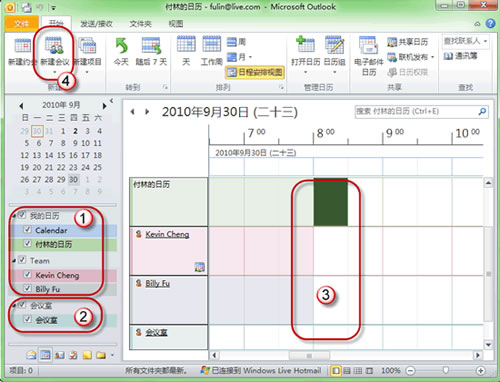Open the File (文件) tab
The width and height of the screenshot is (500, 382).
pyautogui.click(x=22, y=23)
